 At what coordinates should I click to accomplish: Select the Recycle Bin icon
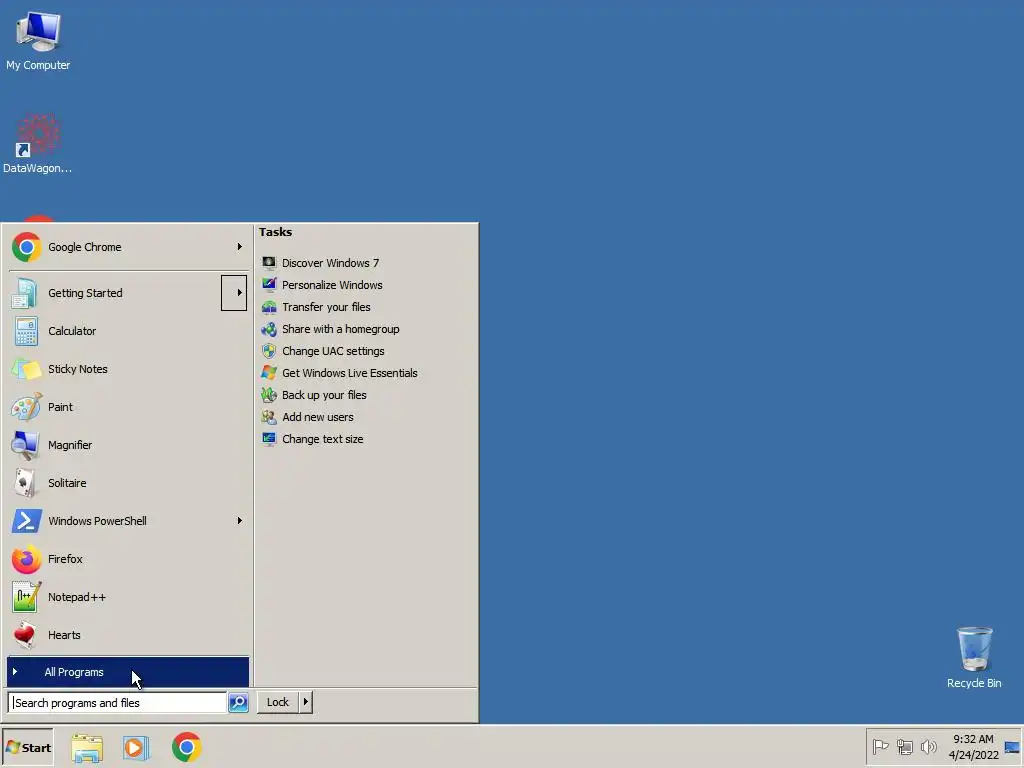(x=974, y=657)
